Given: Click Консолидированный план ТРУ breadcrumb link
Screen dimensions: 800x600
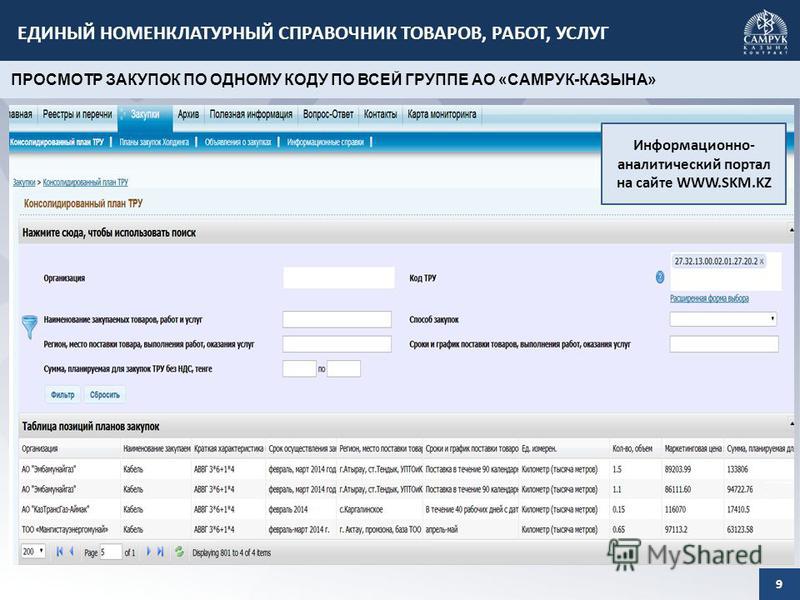Looking at the screenshot, I should point(85,182).
